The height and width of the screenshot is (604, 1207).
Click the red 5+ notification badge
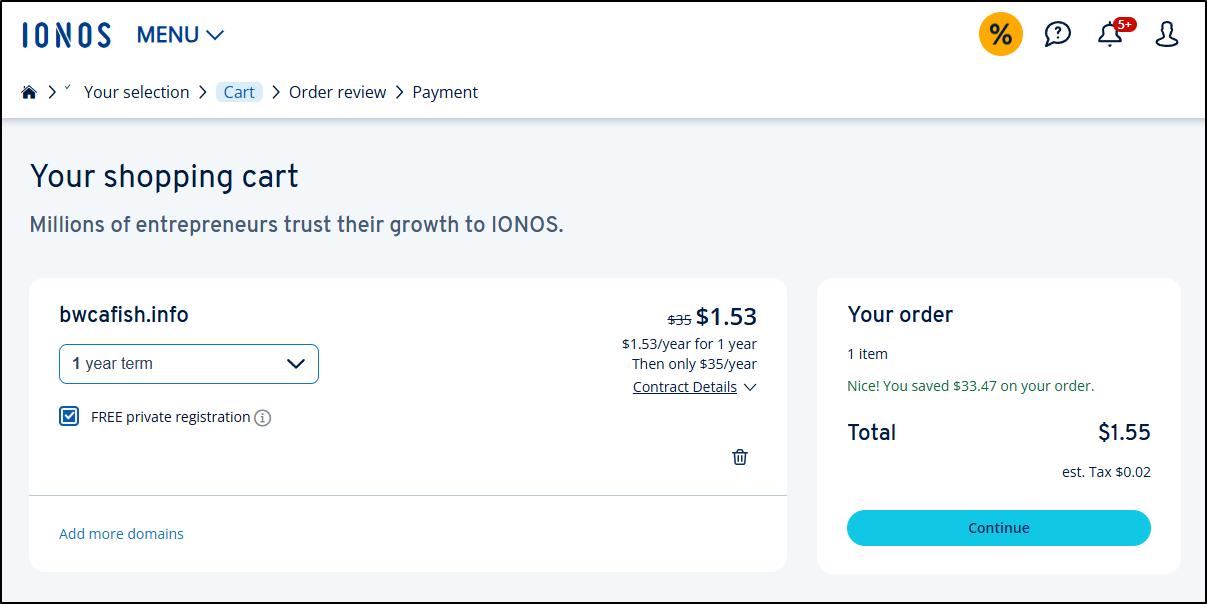click(1125, 24)
